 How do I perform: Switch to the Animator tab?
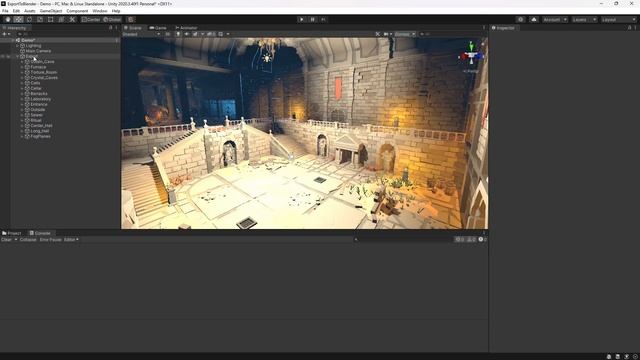[186, 28]
